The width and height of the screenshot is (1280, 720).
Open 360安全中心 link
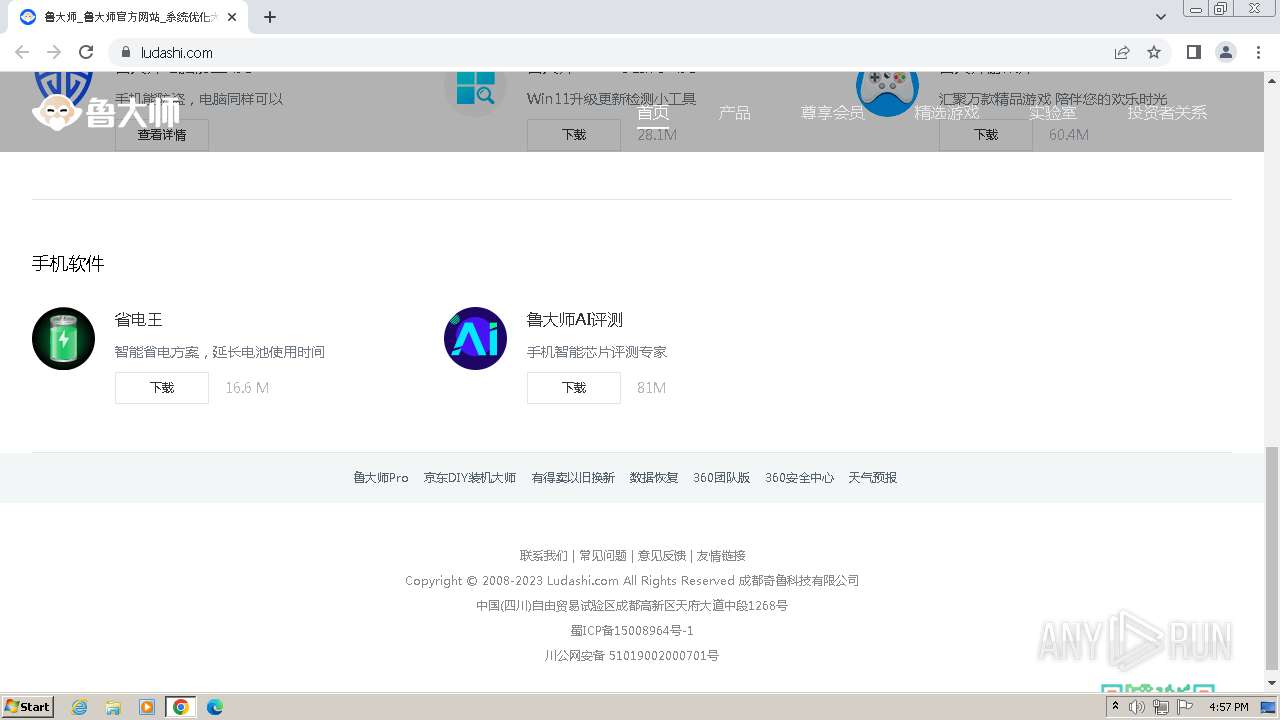pyautogui.click(x=799, y=478)
